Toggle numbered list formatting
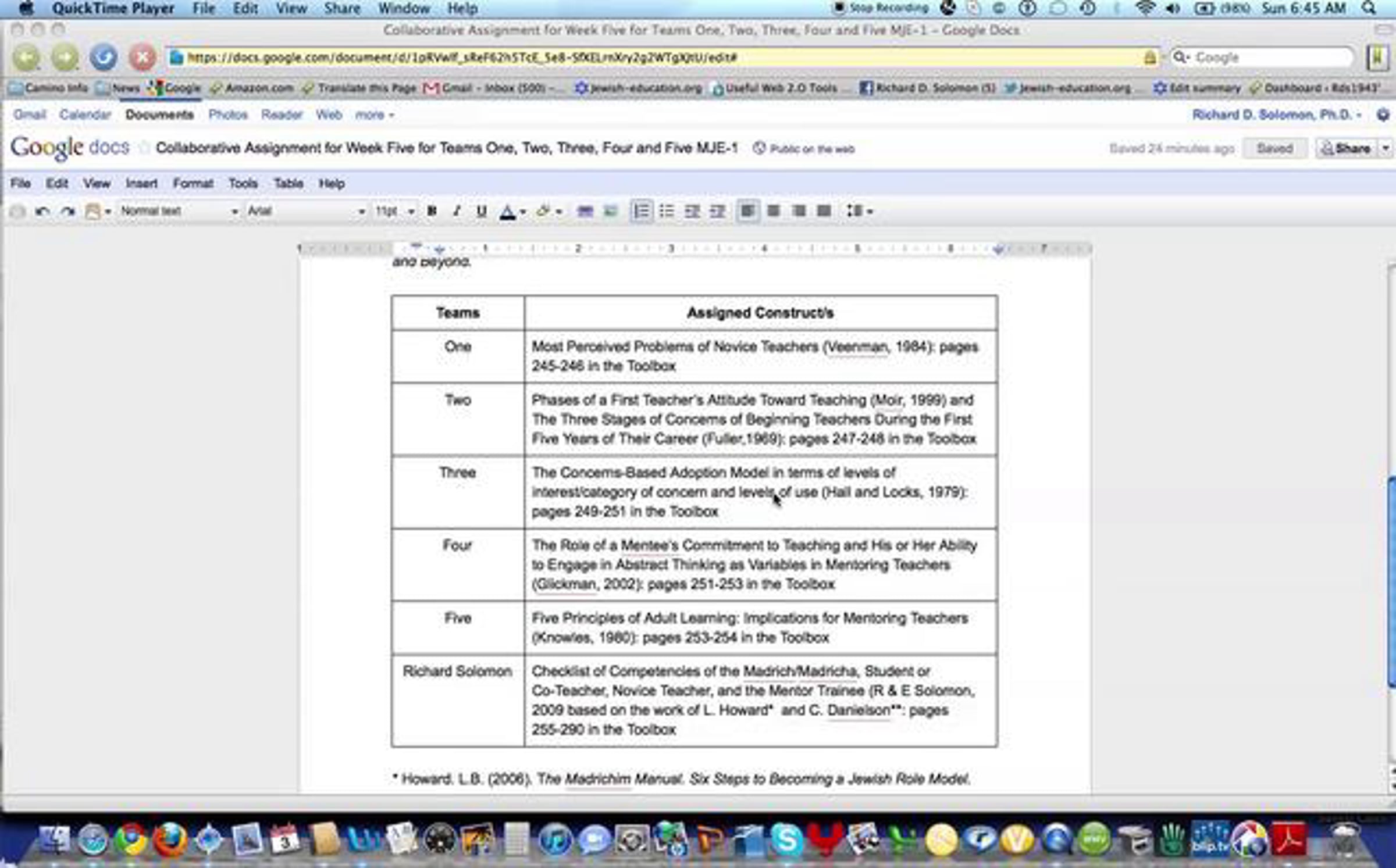This screenshot has height=868, width=1396. click(x=641, y=211)
